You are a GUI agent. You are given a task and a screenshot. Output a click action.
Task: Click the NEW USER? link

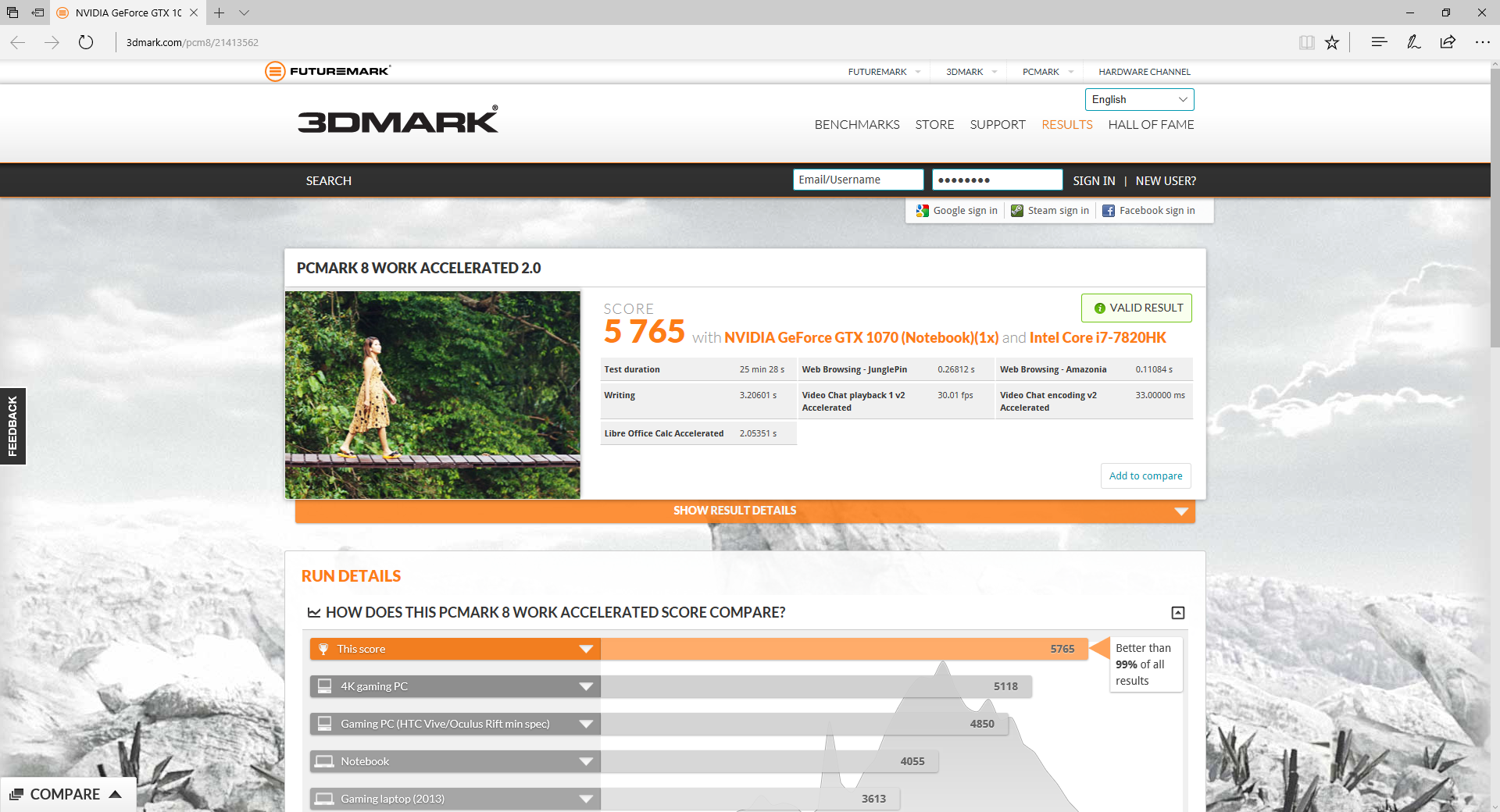pos(1166,181)
